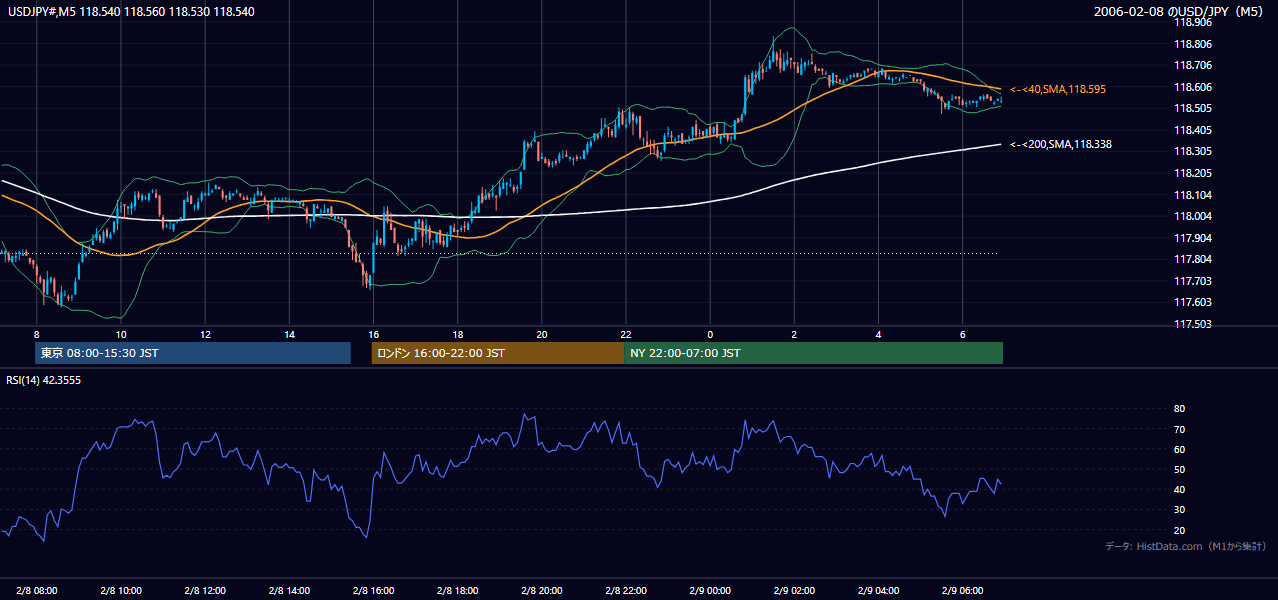This screenshot has width=1278, height=600.
Task: Click the 2/8 20:00 time label
Action: pyautogui.click(x=542, y=590)
